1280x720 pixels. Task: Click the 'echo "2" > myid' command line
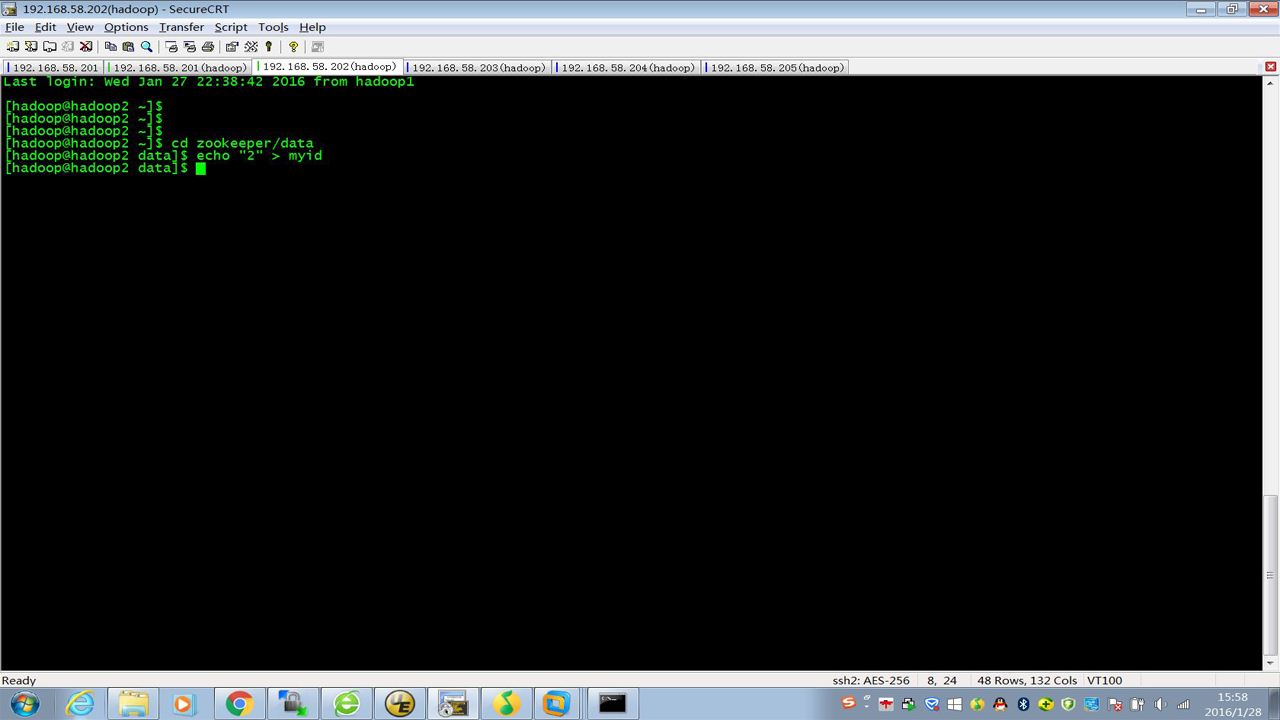(x=163, y=155)
